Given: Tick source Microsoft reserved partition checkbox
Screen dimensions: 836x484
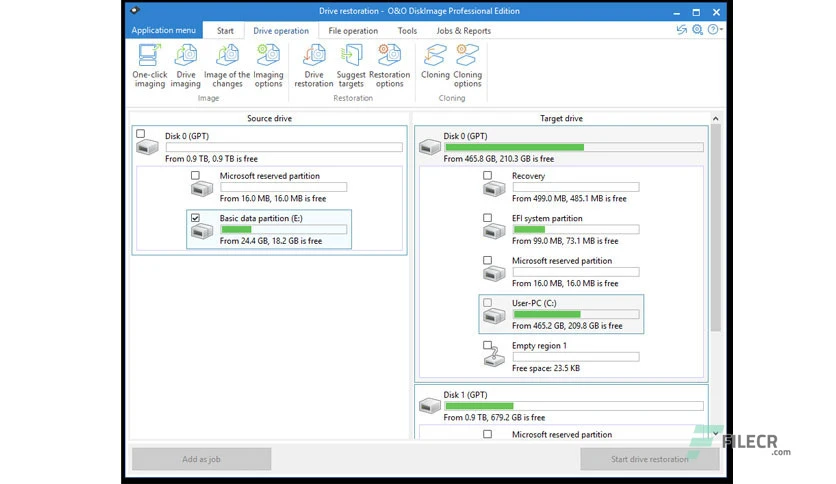Looking at the screenshot, I should click(195, 175).
